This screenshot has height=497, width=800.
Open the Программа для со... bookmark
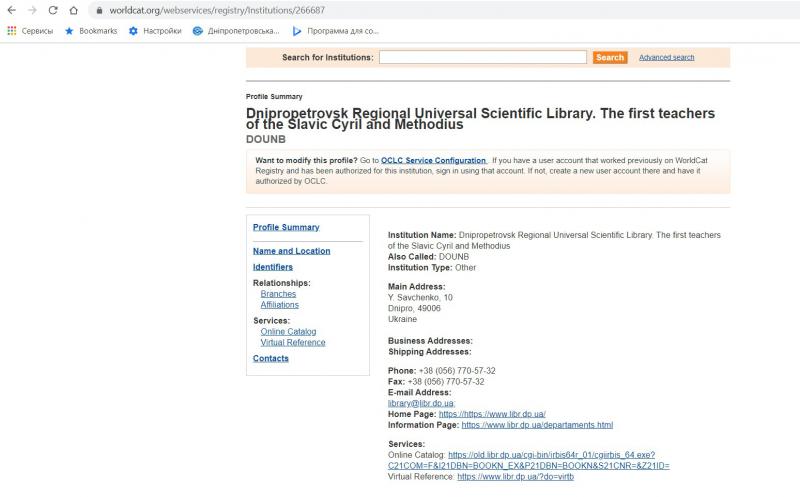pos(335,31)
